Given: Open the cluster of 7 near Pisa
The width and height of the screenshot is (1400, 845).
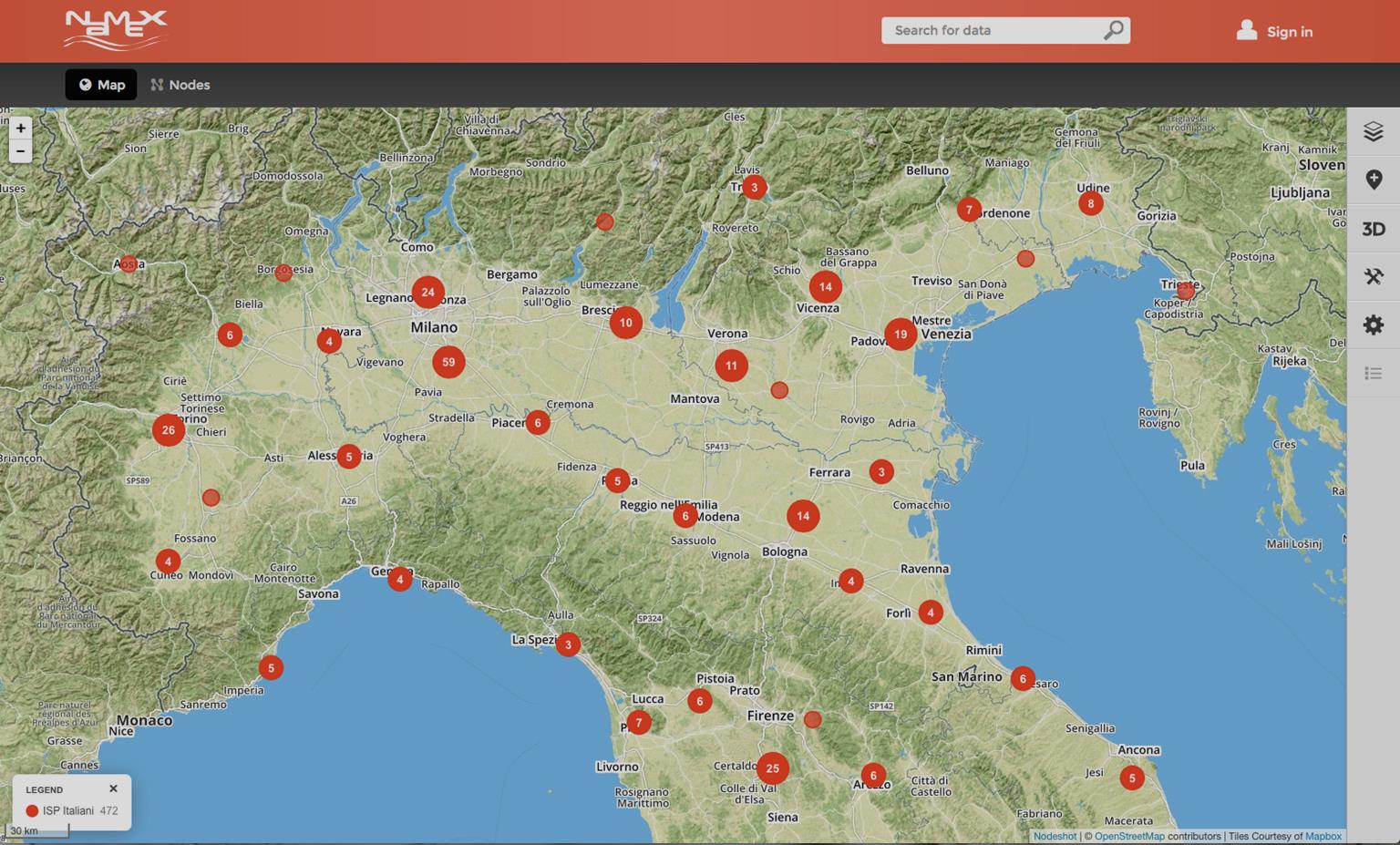Looking at the screenshot, I should tap(639, 723).
